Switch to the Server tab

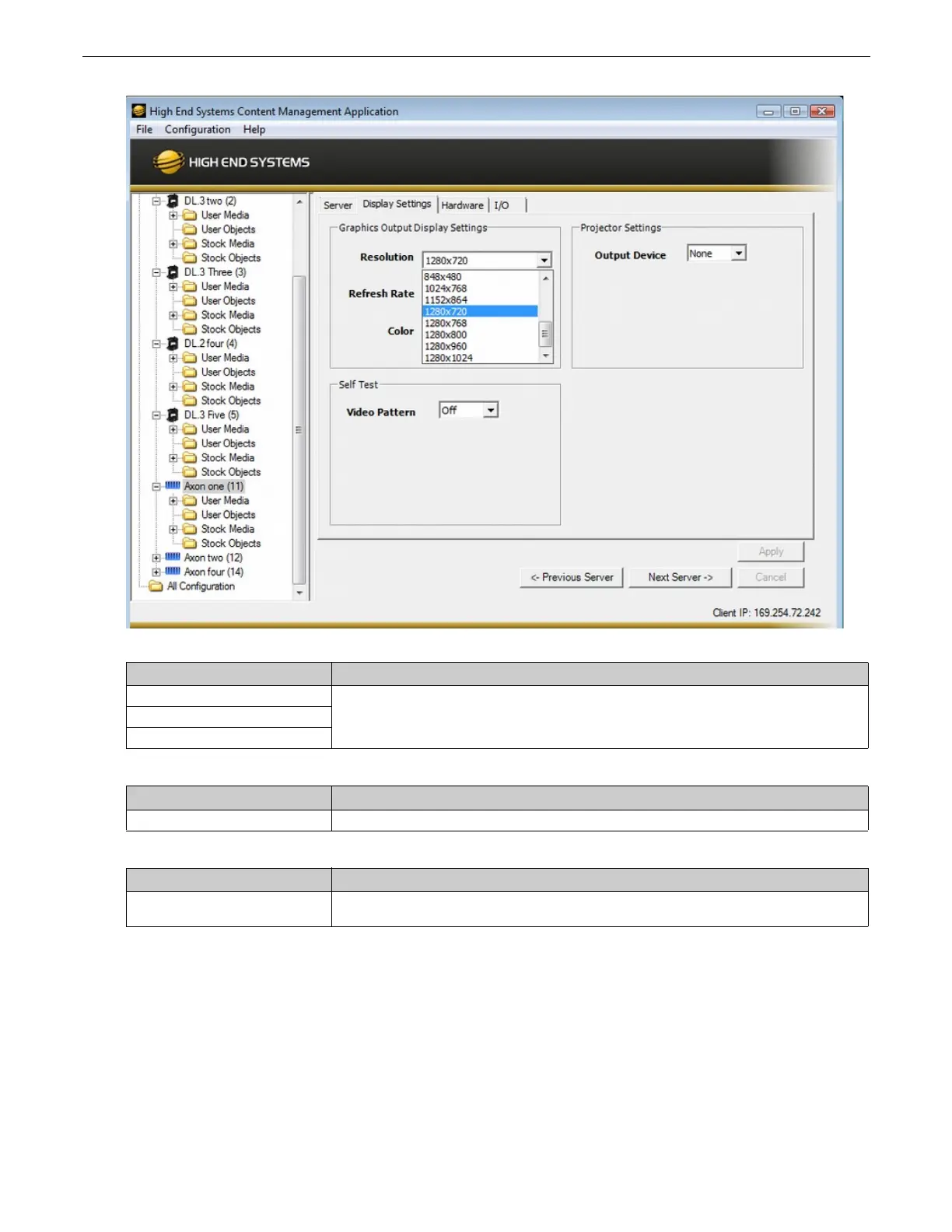338,205
